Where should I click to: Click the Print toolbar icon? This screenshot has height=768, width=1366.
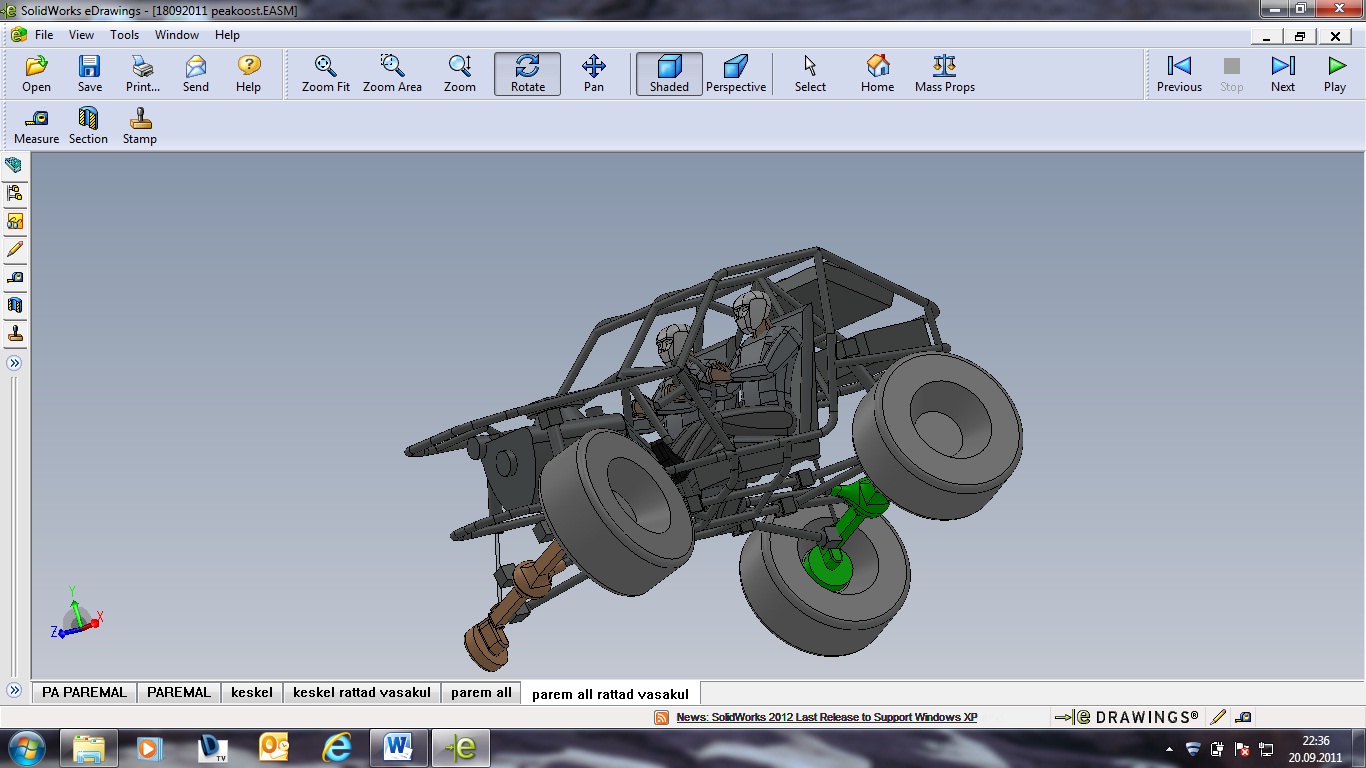coord(143,74)
